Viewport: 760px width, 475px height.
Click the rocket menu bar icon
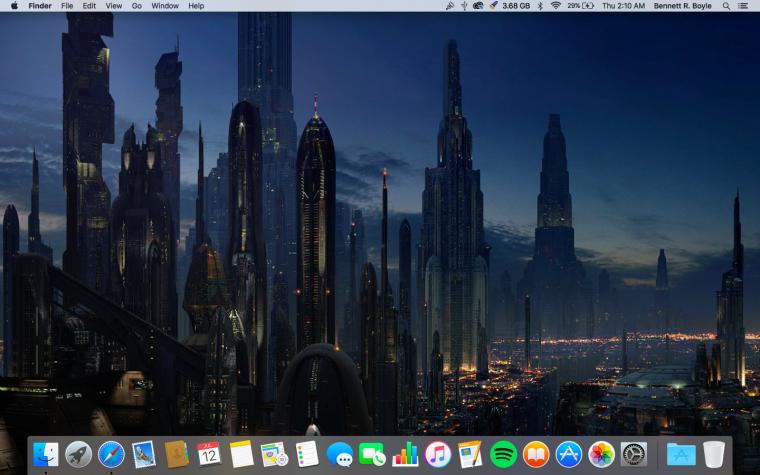[493, 6]
